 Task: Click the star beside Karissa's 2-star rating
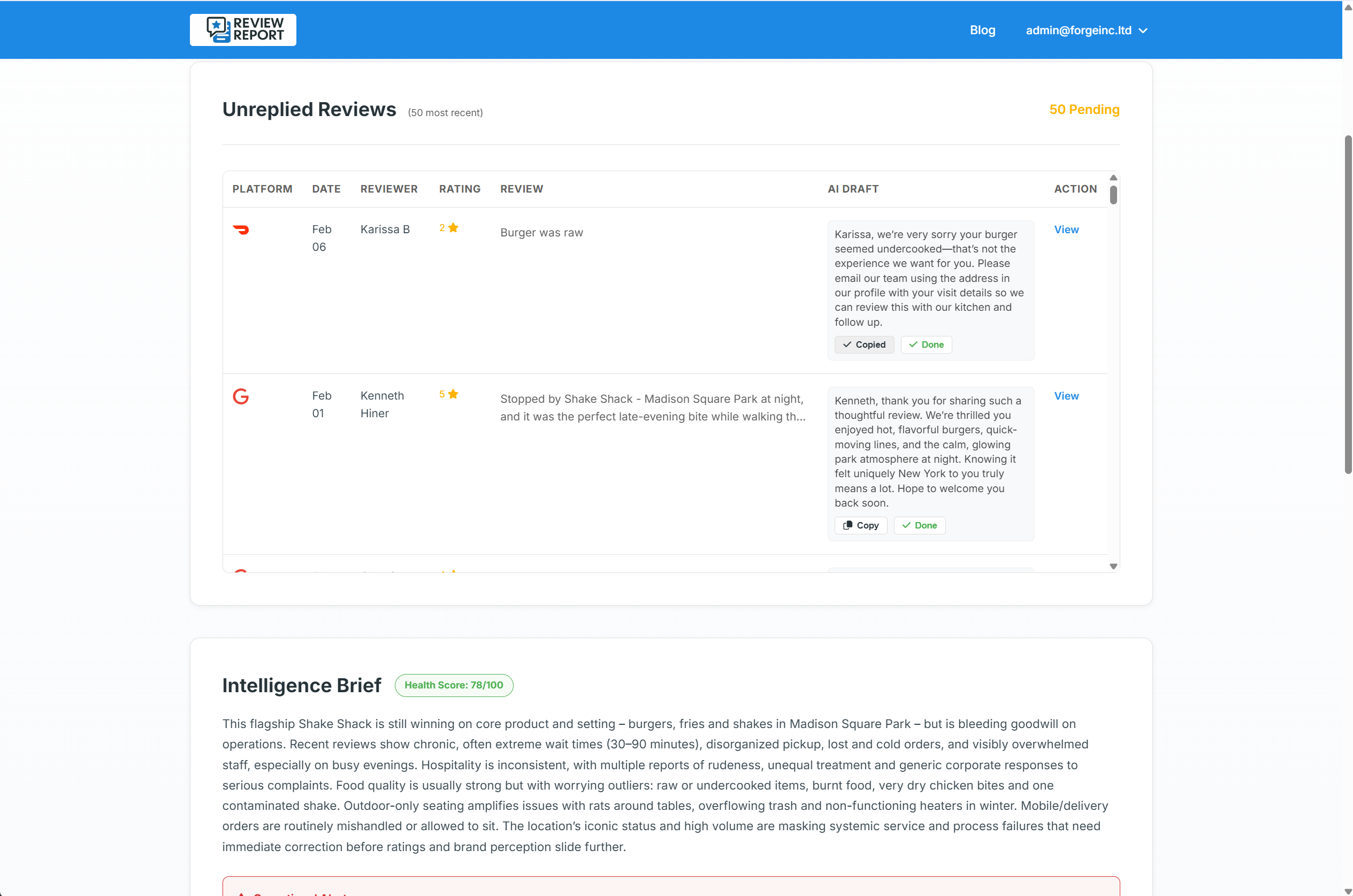click(x=453, y=227)
